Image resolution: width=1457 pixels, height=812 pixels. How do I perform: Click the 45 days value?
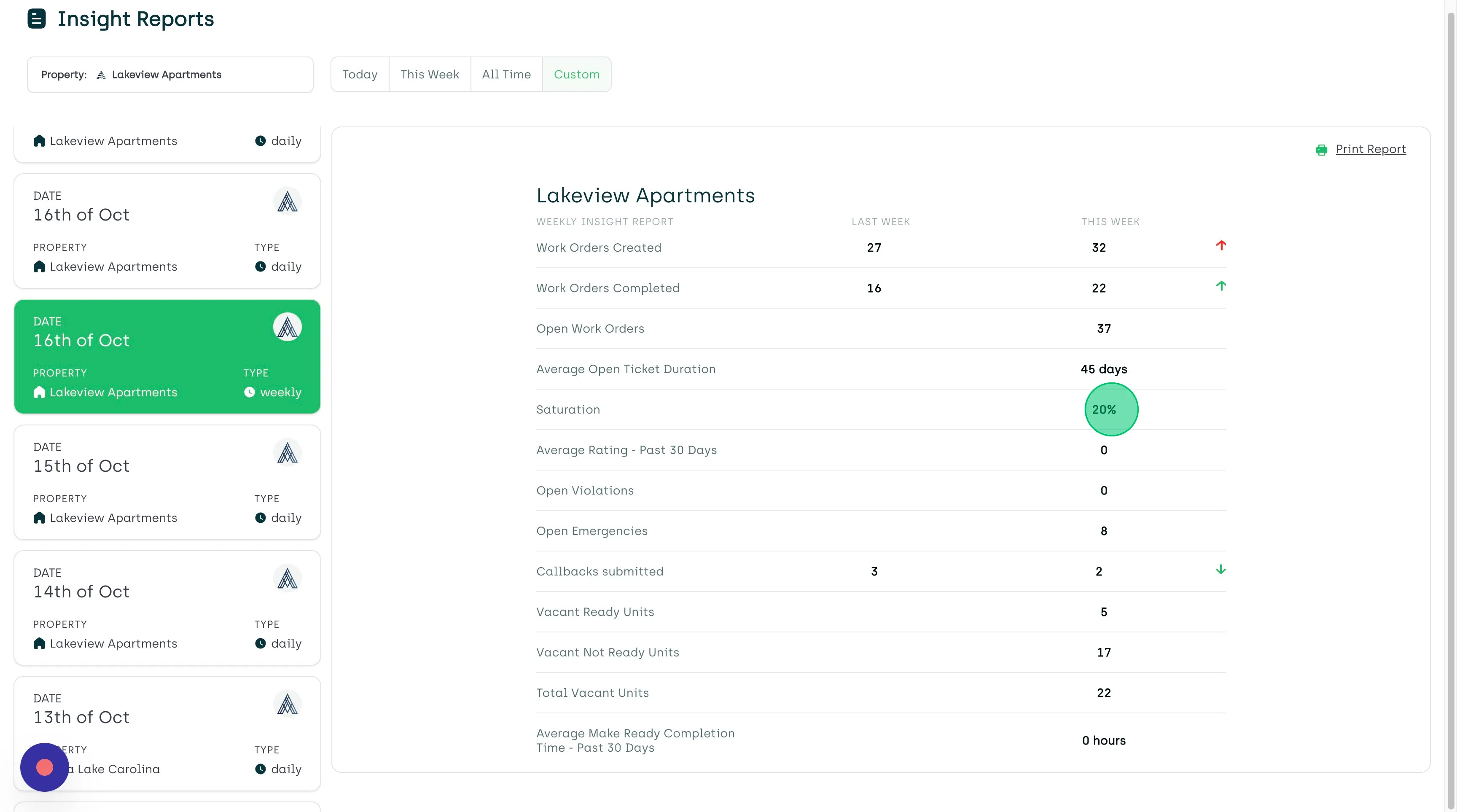(x=1103, y=369)
